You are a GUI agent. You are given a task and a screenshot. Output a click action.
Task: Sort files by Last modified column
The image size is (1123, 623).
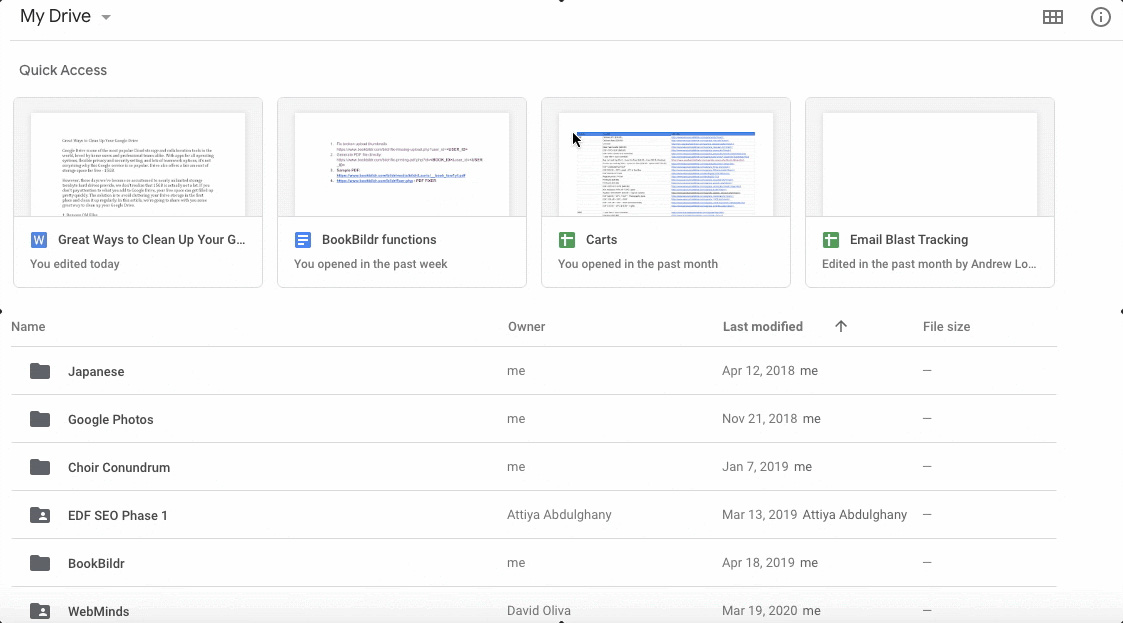(762, 326)
